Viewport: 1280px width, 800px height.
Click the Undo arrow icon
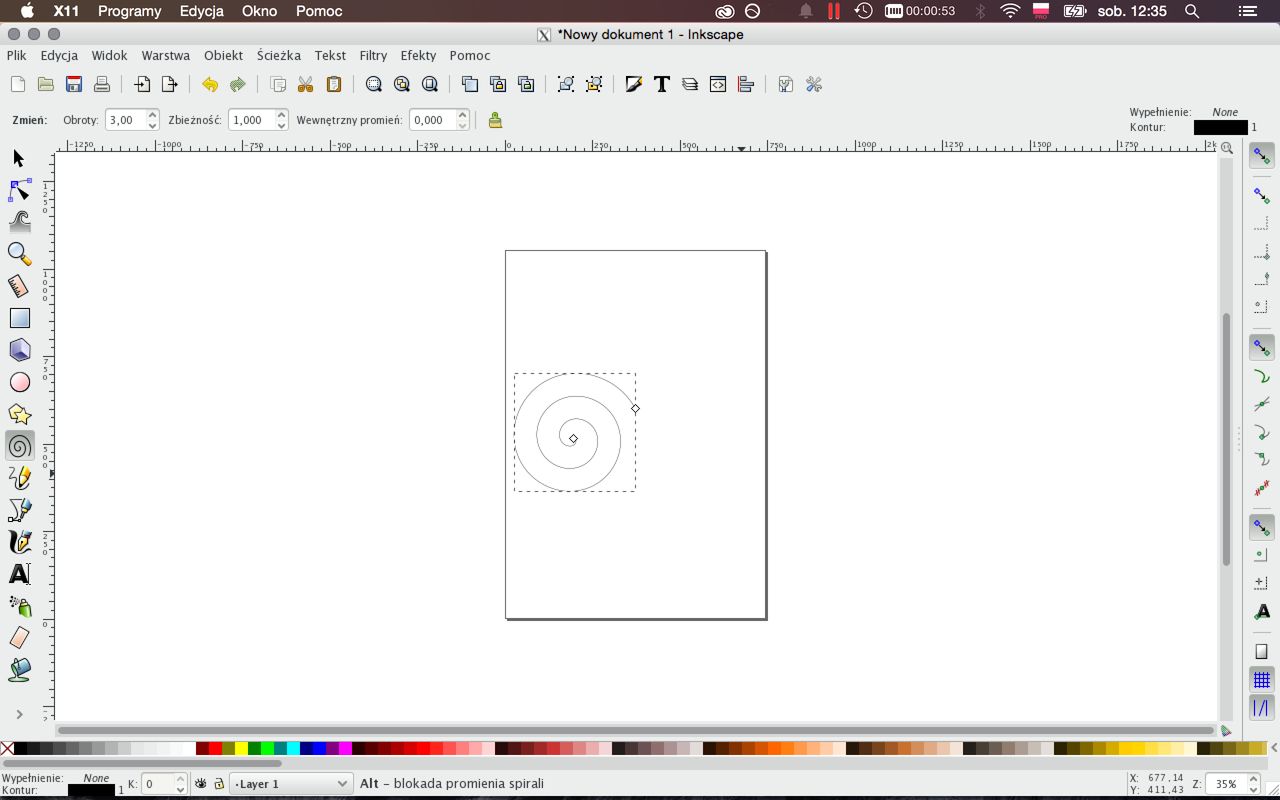(x=209, y=85)
